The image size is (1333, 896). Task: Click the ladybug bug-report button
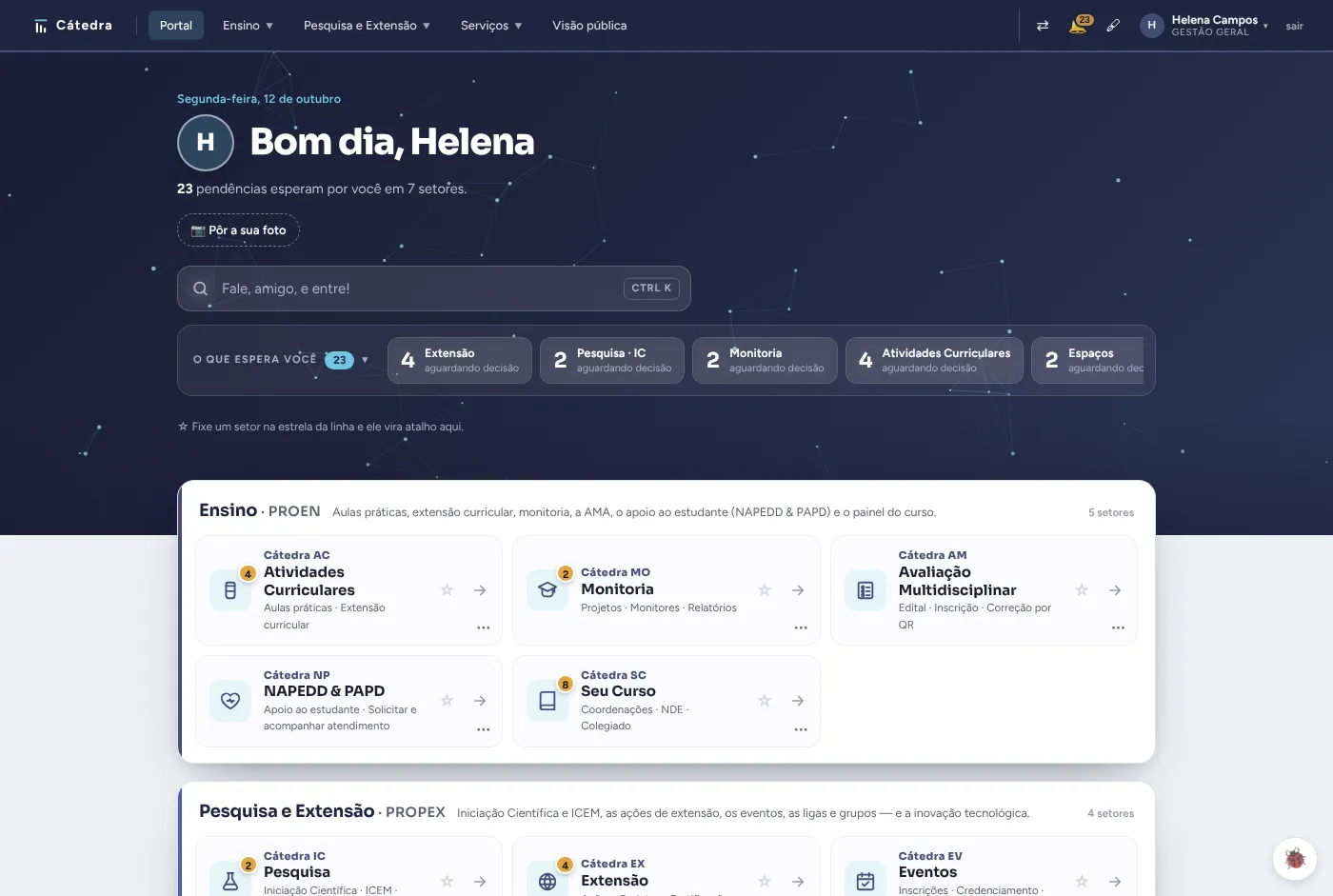click(1295, 859)
